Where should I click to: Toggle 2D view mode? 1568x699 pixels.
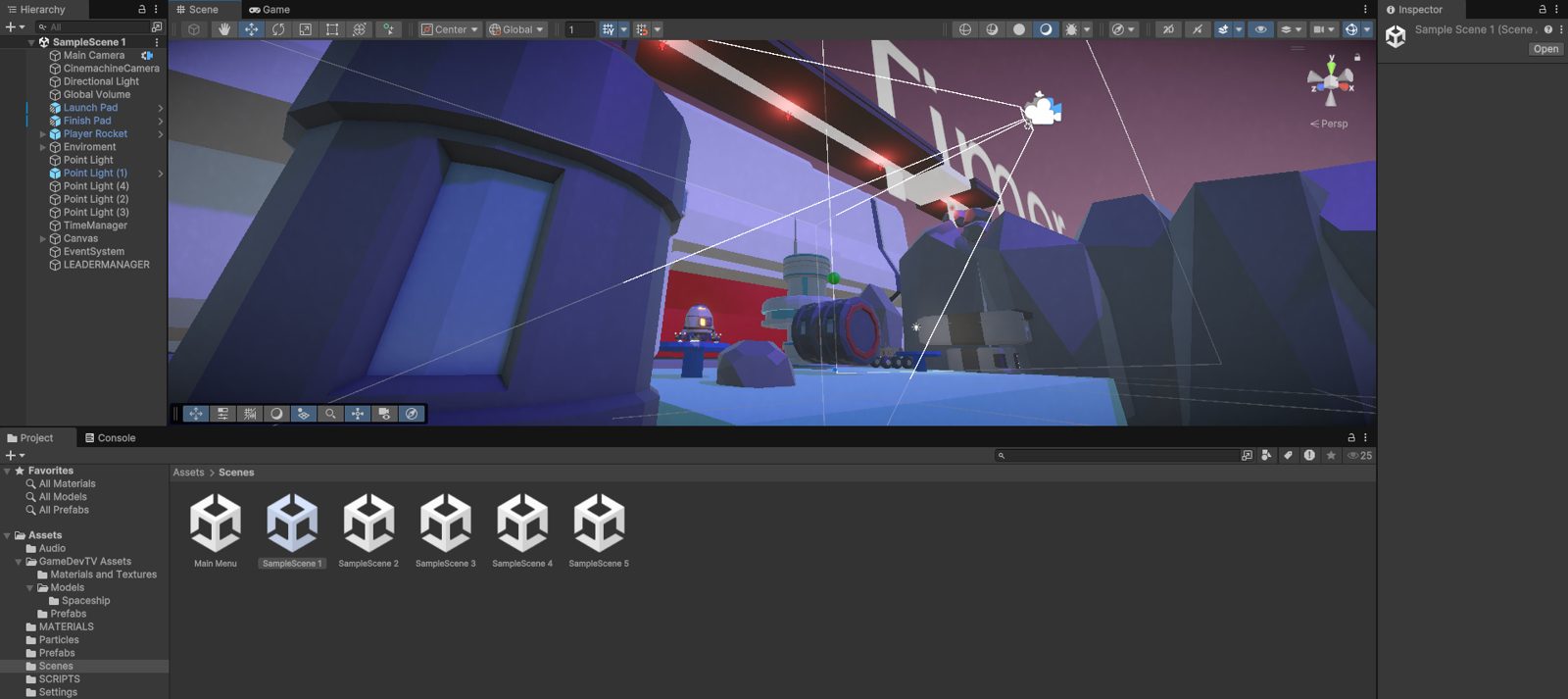[x=1168, y=29]
